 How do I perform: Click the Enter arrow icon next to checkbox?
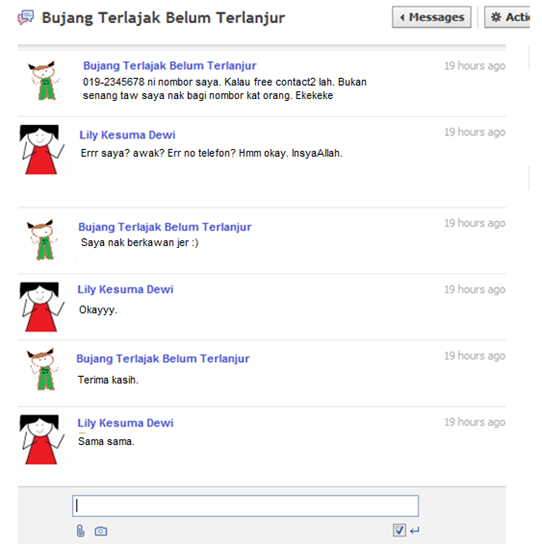(x=415, y=530)
